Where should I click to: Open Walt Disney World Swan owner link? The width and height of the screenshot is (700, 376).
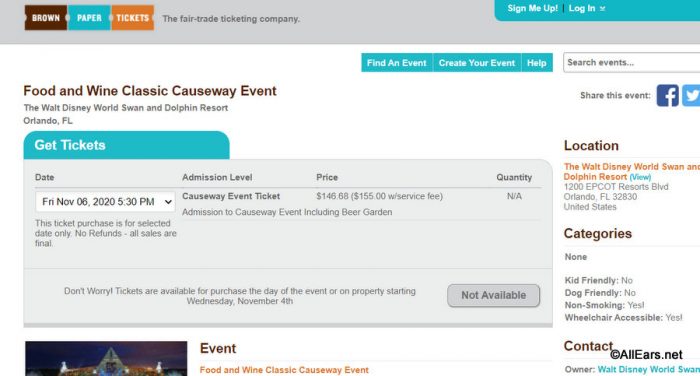(648, 369)
